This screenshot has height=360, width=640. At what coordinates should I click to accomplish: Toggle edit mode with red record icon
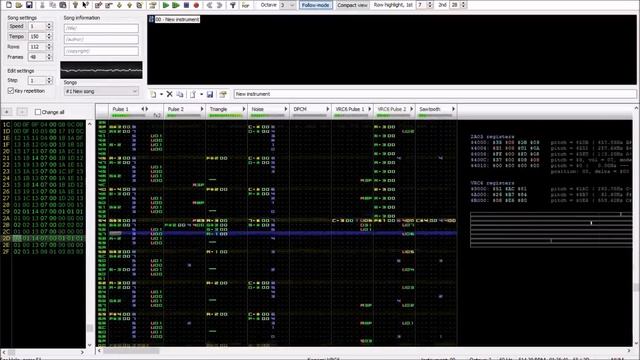pos(196,5)
